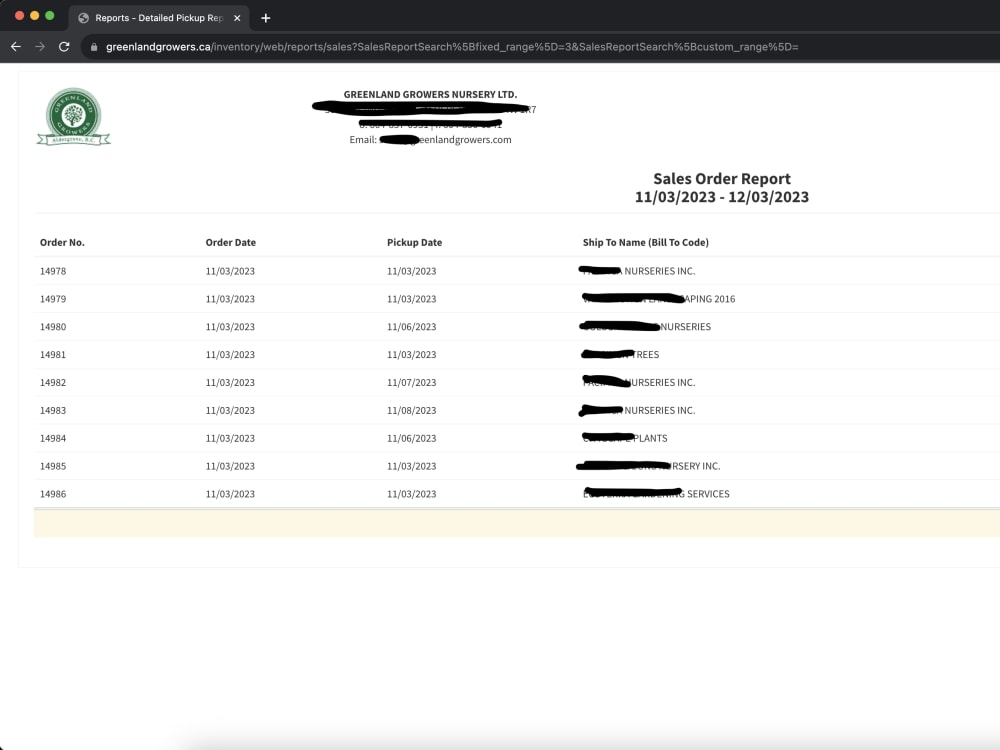The width and height of the screenshot is (1000, 750).
Task: Click order date of order 14978
Action: [x=230, y=271]
